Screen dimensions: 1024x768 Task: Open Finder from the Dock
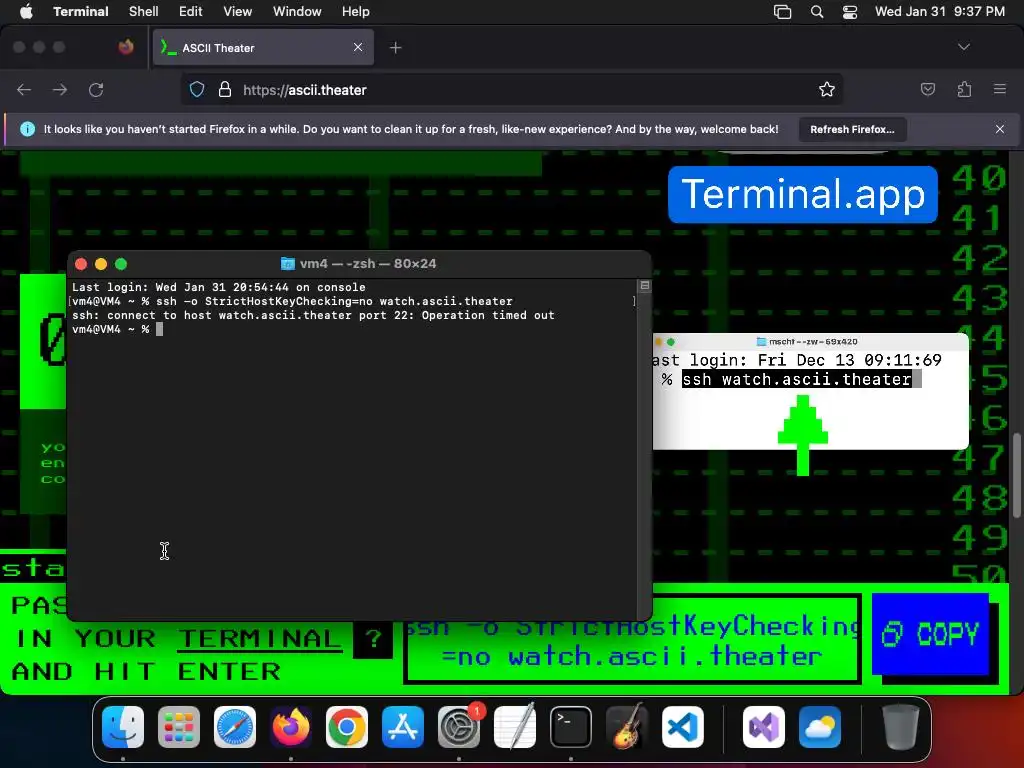pos(123,727)
